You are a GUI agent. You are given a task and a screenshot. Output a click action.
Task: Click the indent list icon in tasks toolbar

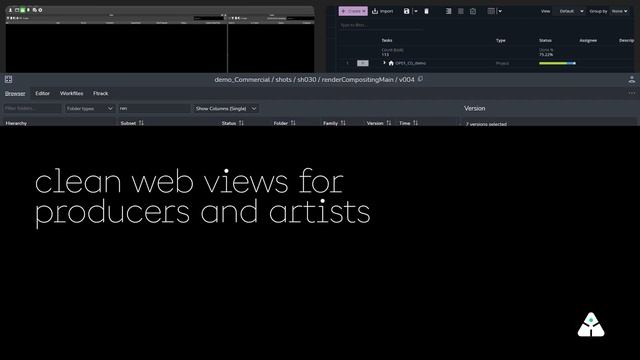[x=449, y=11]
